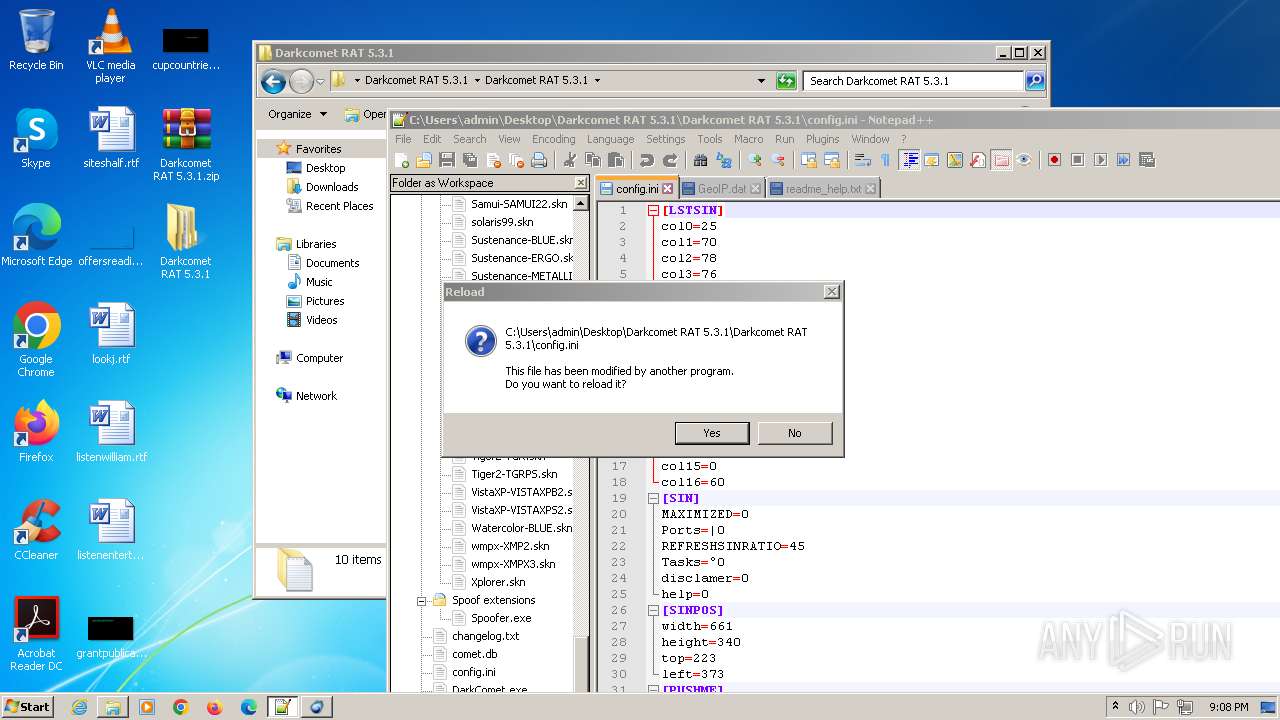Screen dimensions: 1280x720
Task: Open Explorer recent pages dropdown arrow
Action: pyautogui.click(x=320, y=81)
